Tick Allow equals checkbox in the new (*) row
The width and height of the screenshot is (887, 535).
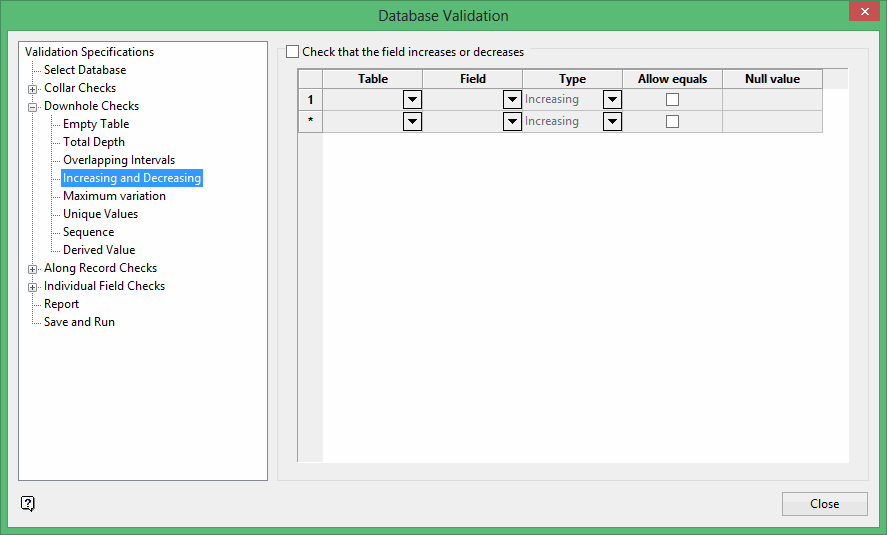point(672,122)
